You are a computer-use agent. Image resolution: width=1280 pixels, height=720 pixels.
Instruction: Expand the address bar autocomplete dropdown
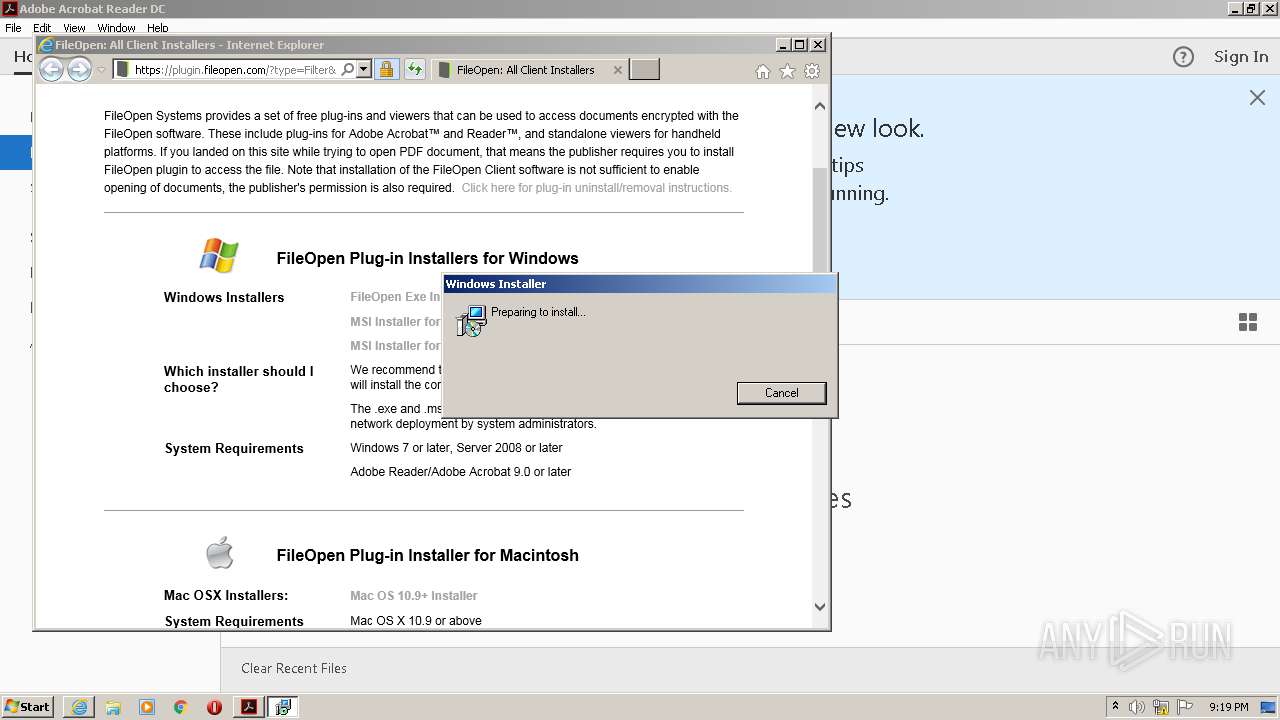(364, 69)
